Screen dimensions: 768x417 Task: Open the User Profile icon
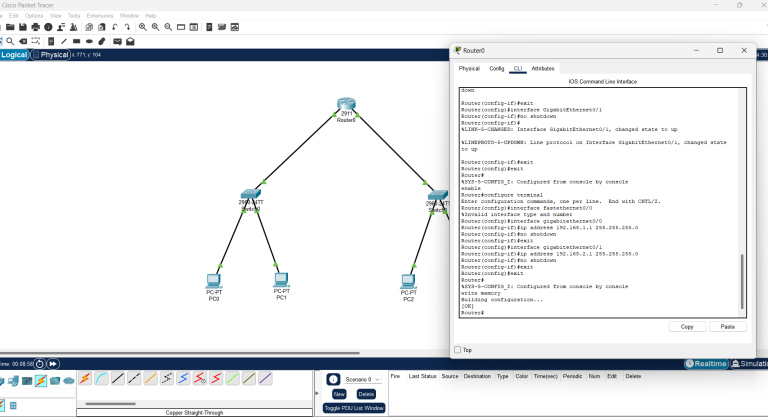[x=61, y=27]
